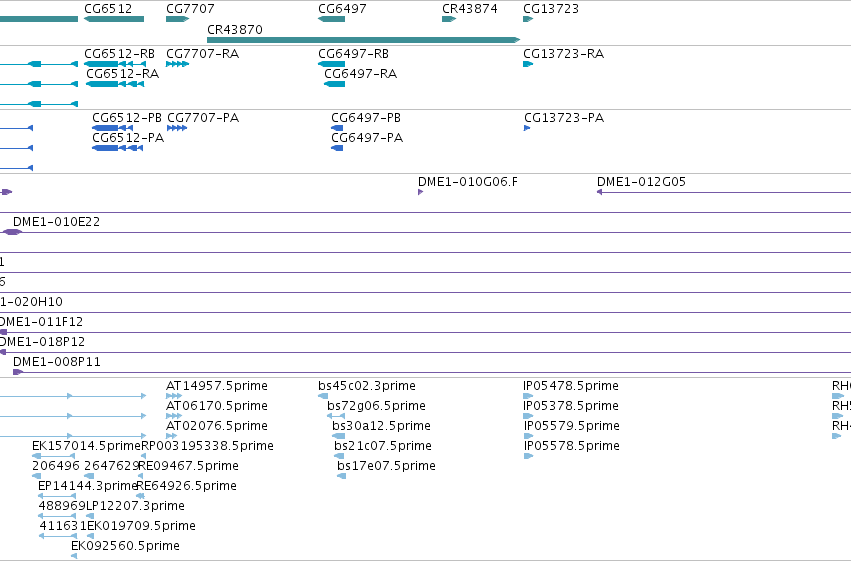Select the CR43874 gene arrow
This screenshot has height=561, width=851.
(x=449, y=19)
